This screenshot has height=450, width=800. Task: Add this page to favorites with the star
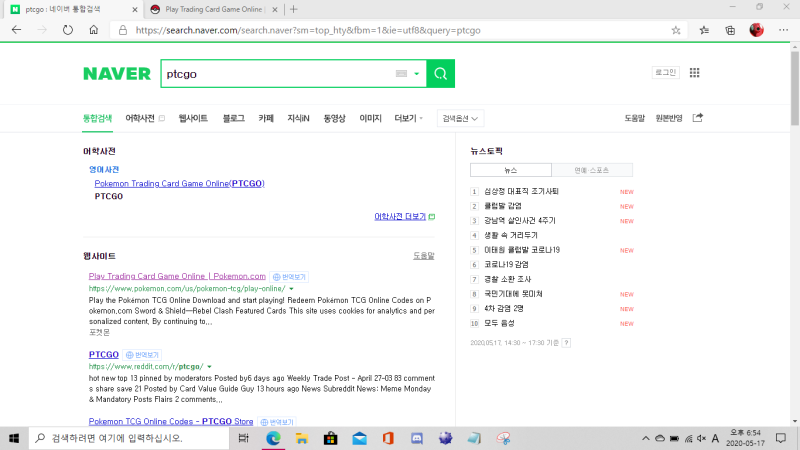point(676,30)
